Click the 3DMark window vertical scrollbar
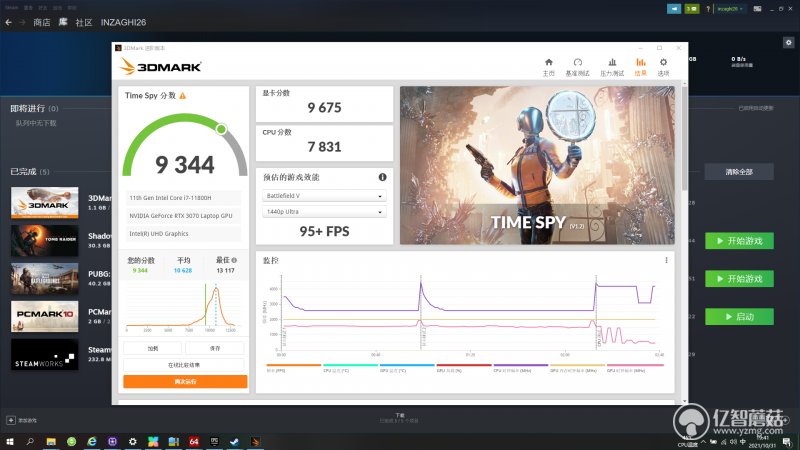Image resolution: width=800 pixels, height=450 pixels. click(x=684, y=138)
